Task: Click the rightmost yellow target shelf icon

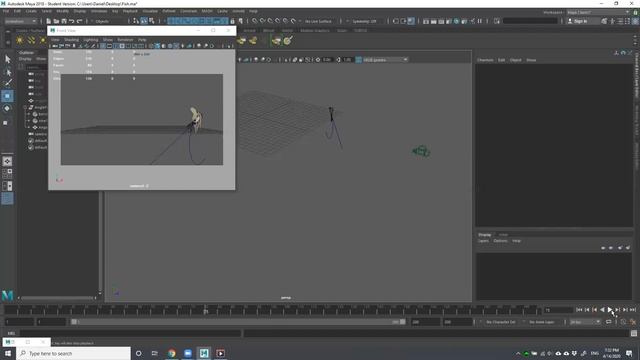Action: pyautogui.click(x=288, y=40)
